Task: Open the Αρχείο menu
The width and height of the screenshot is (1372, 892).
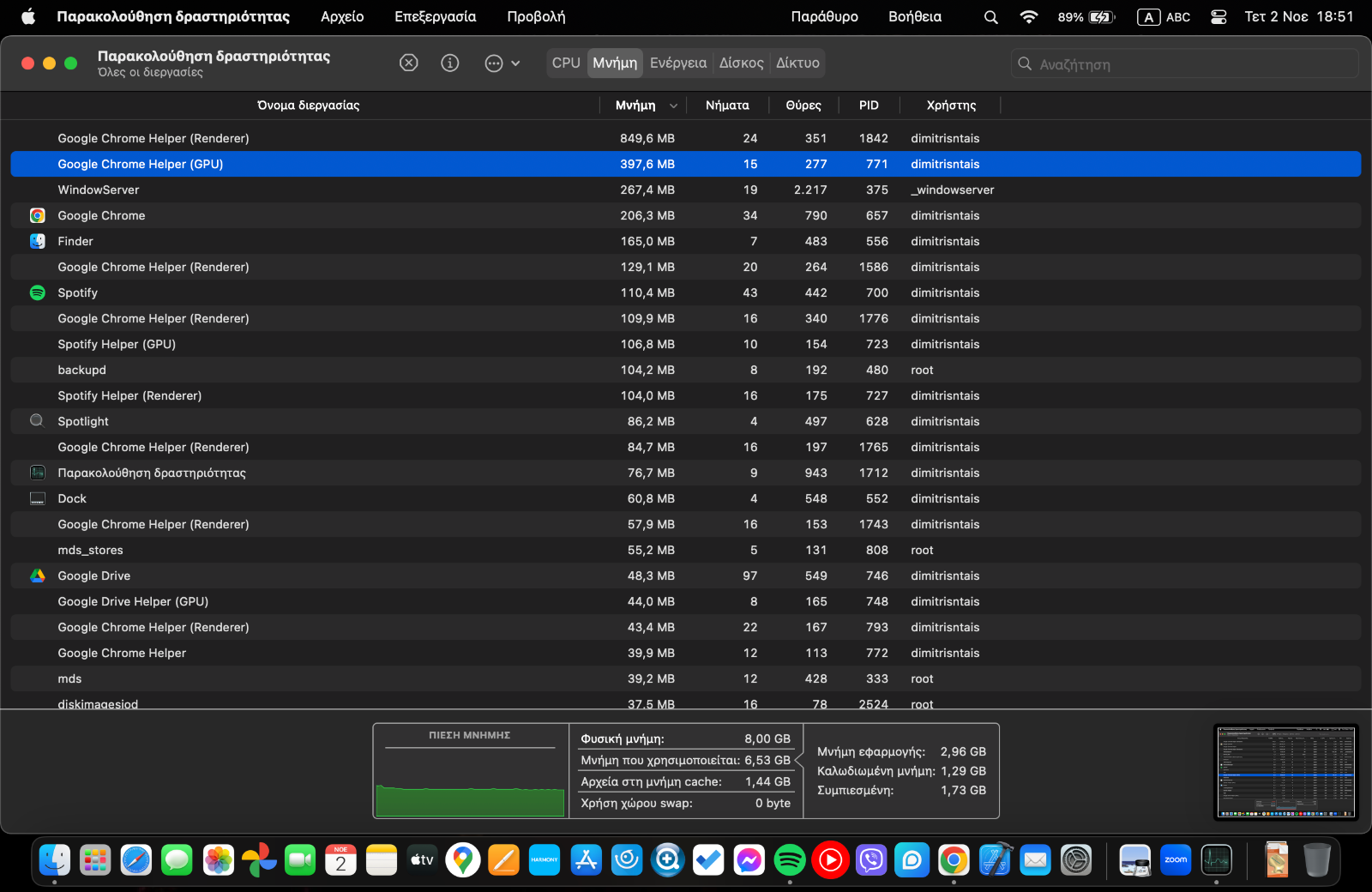Action: 342,16
